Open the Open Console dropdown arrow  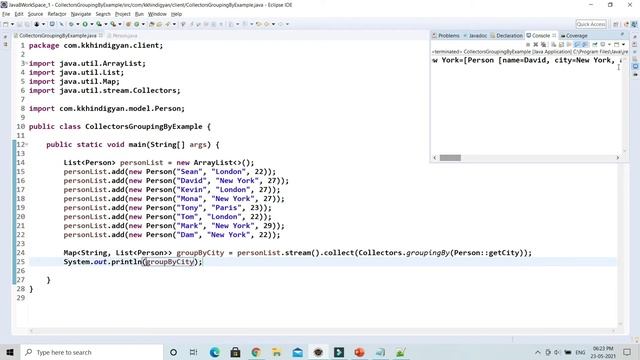pos(623,44)
